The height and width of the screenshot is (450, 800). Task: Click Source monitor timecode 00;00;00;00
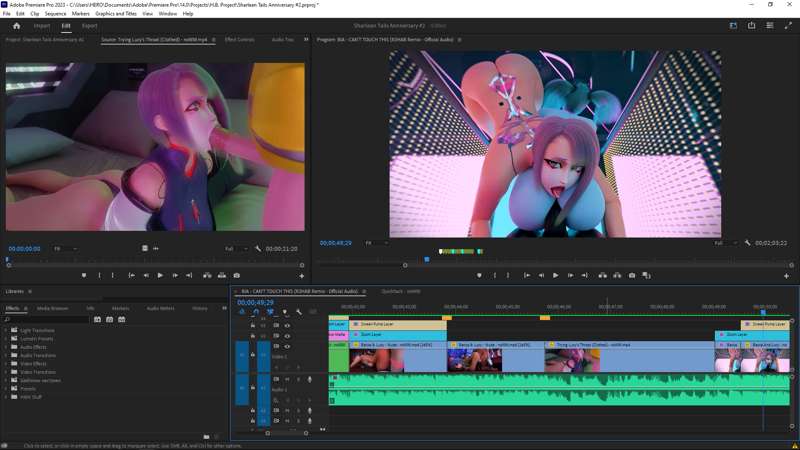click(24, 248)
